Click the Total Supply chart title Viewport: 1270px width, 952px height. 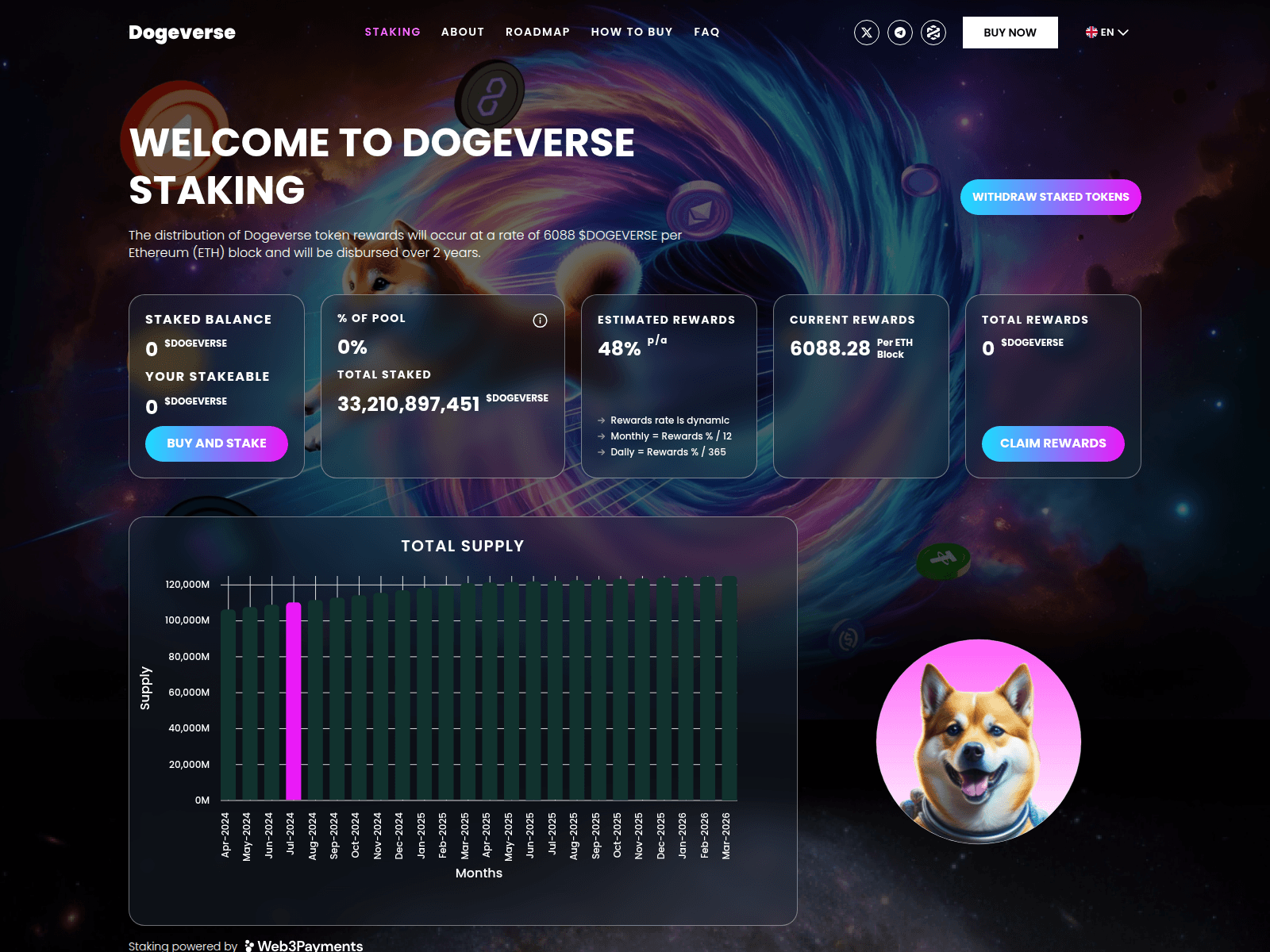pyautogui.click(x=463, y=546)
